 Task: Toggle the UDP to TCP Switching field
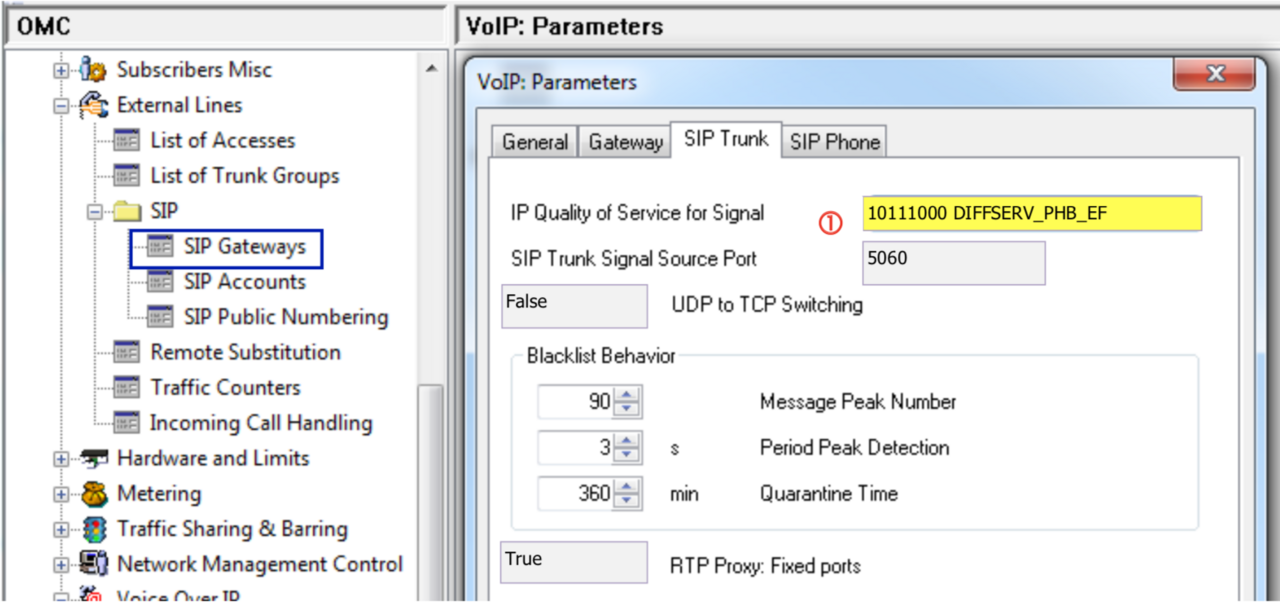pyautogui.click(x=574, y=305)
